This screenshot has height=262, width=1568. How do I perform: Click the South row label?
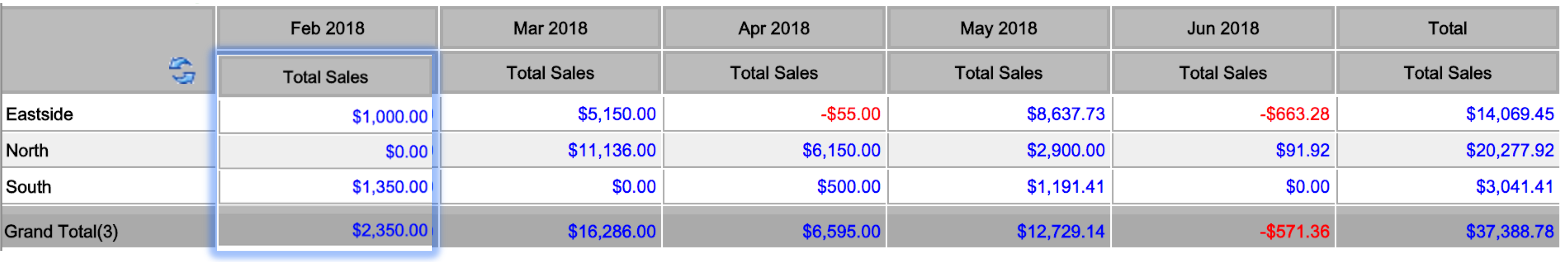click(28, 187)
